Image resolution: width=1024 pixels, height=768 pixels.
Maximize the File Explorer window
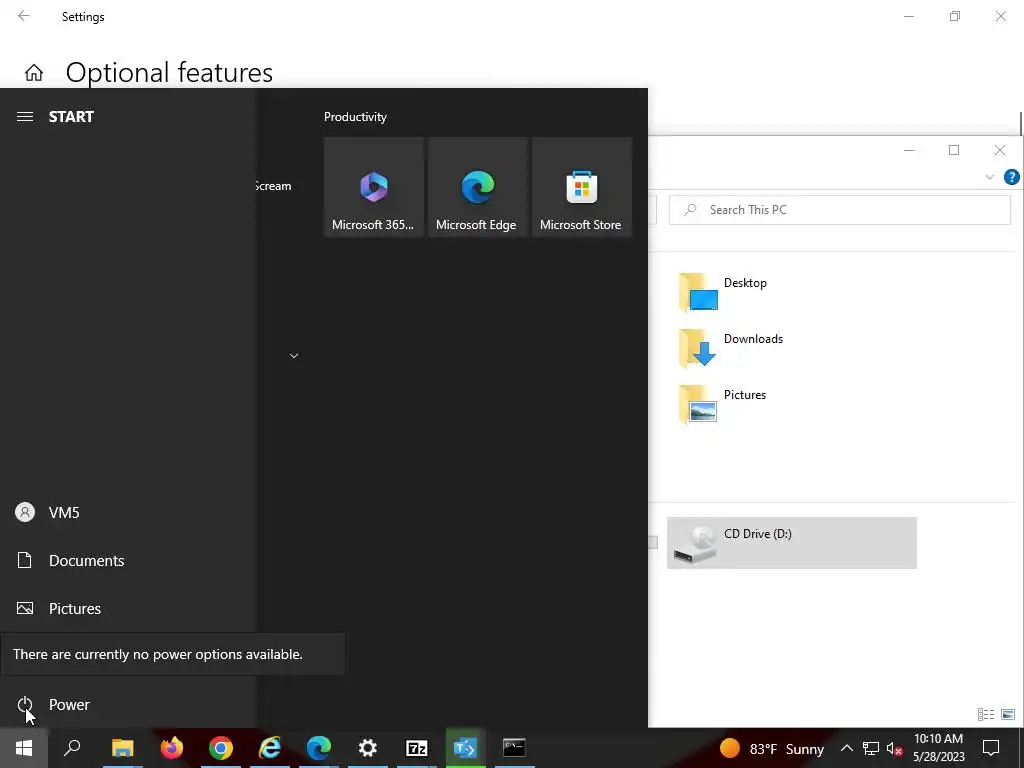pos(954,150)
